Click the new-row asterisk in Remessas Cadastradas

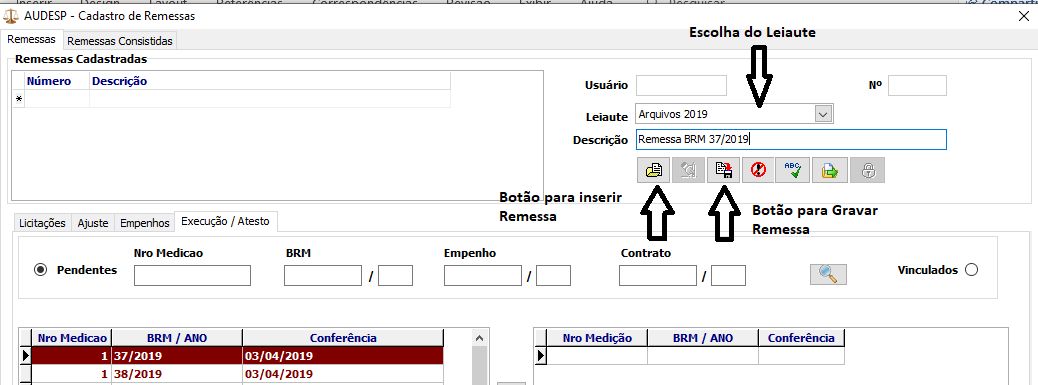[18, 99]
